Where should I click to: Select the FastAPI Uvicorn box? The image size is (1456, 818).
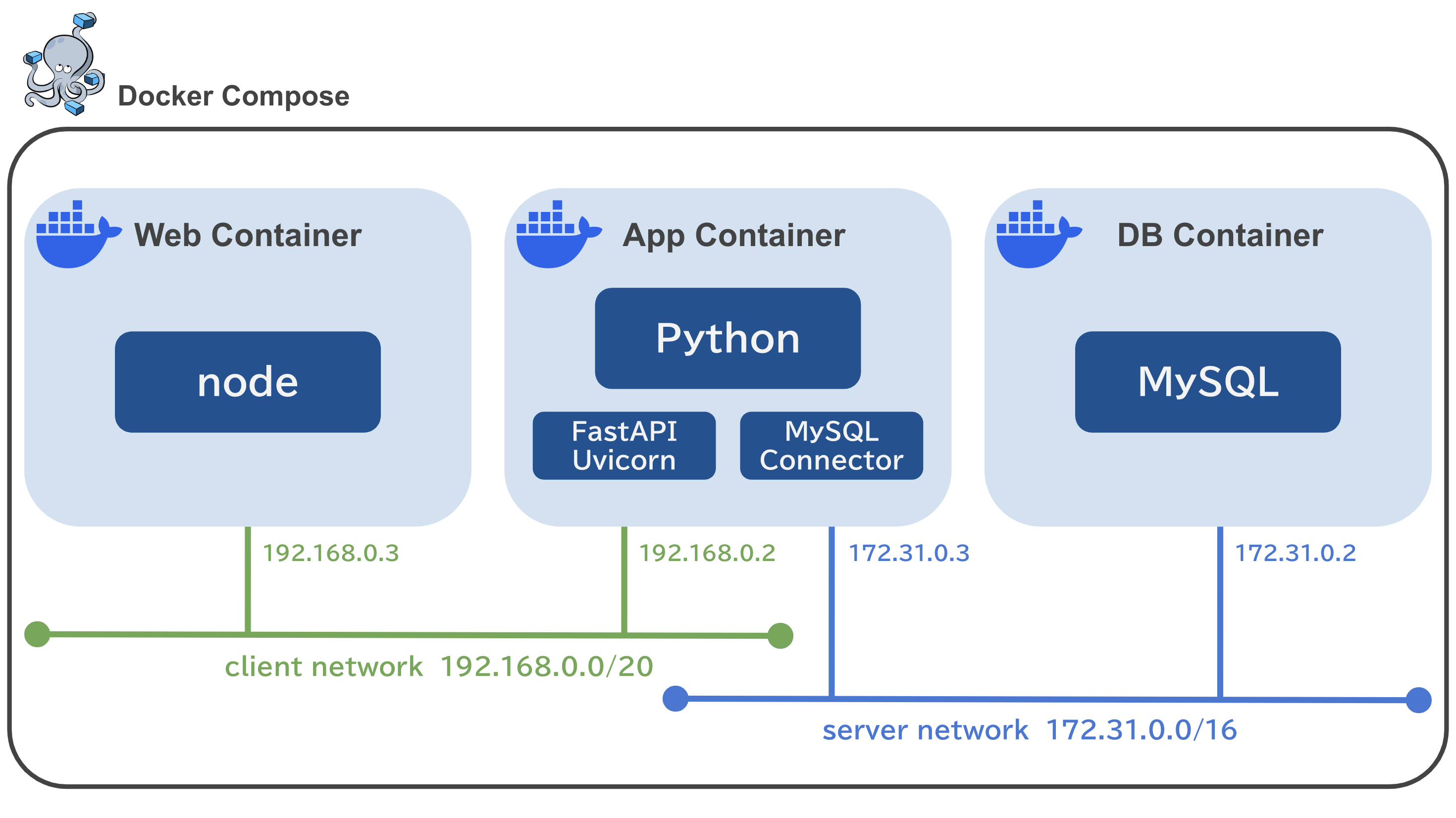624,446
